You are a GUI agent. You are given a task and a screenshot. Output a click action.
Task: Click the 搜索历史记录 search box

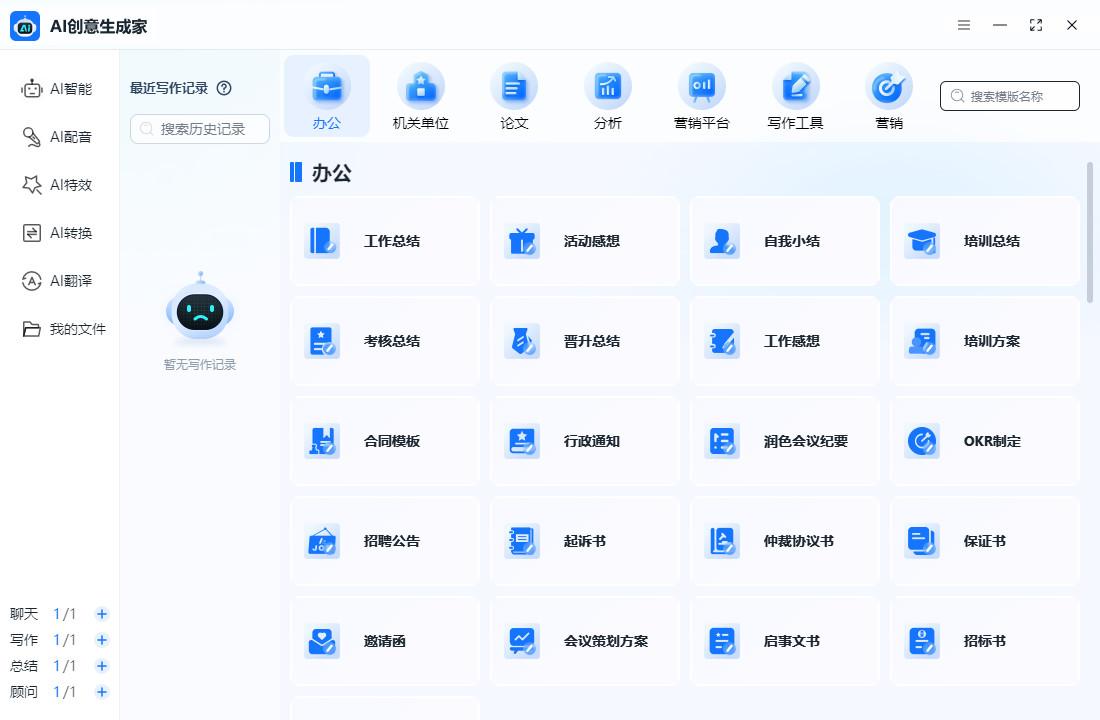pos(199,129)
